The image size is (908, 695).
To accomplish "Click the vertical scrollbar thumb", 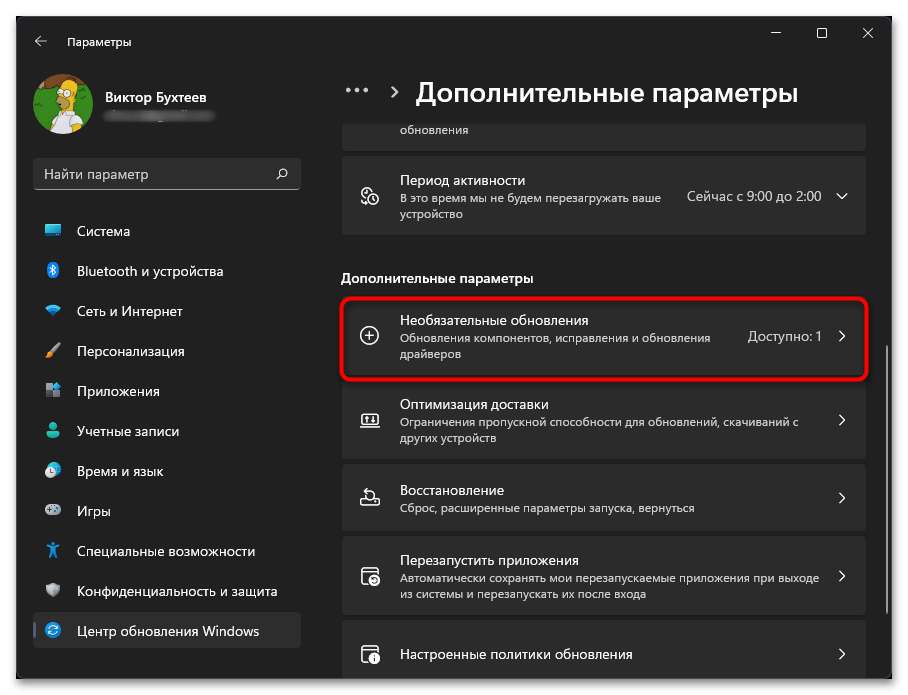I will coord(887,480).
